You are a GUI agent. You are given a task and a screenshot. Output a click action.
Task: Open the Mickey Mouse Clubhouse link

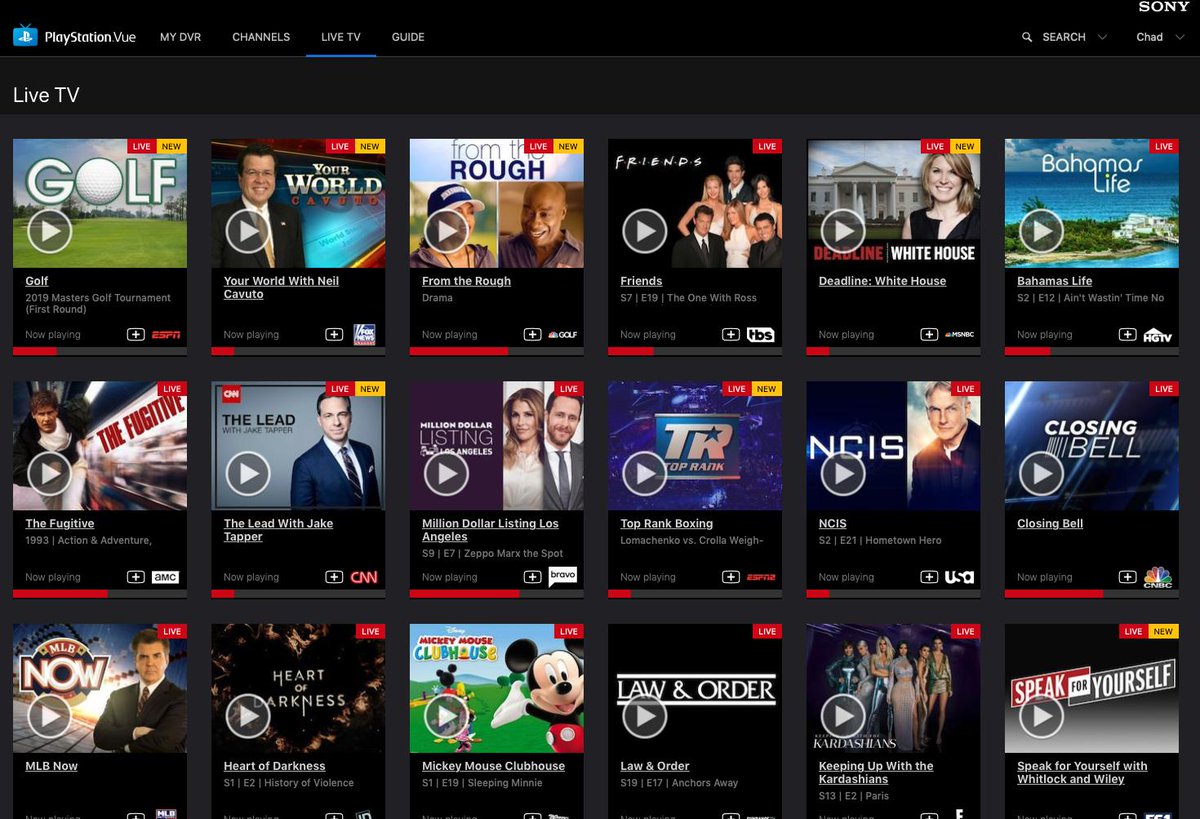click(x=493, y=766)
